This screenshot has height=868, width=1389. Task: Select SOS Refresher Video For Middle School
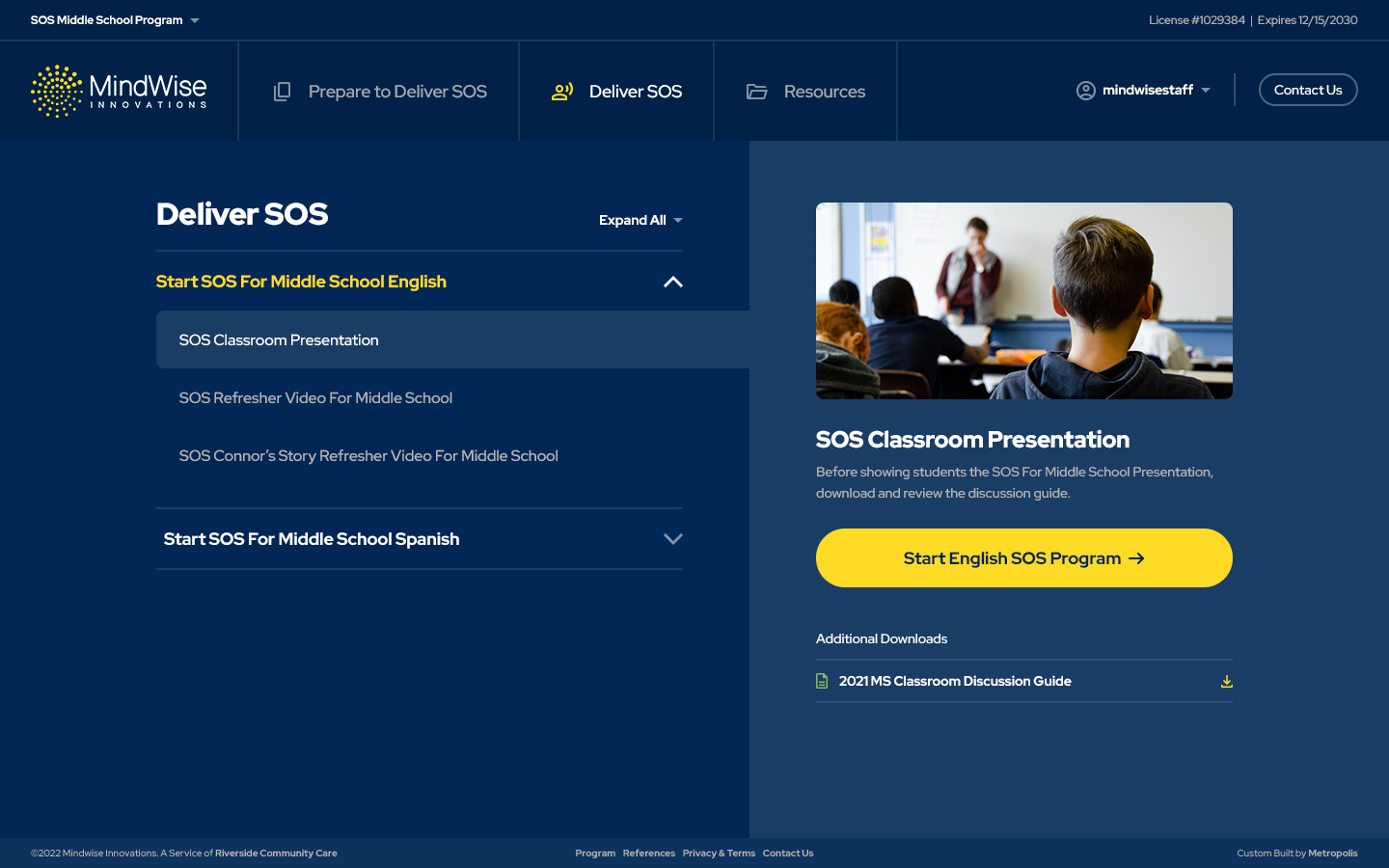315,398
